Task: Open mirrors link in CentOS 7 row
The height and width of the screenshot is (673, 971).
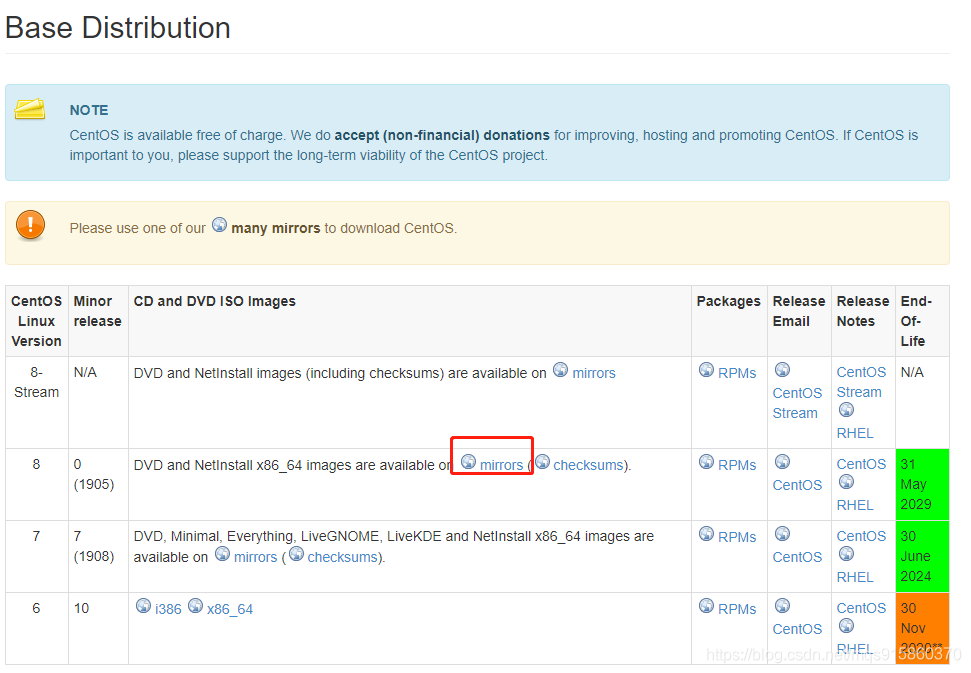Action: pyautogui.click(x=255, y=557)
